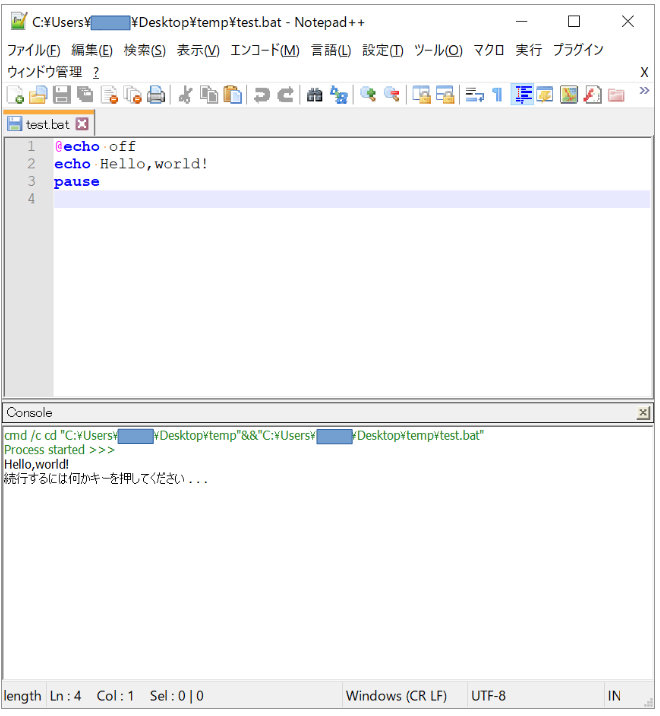Close the test.bat tab with its red X
This screenshot has height=716, width=660.
(x=82, y=124)
